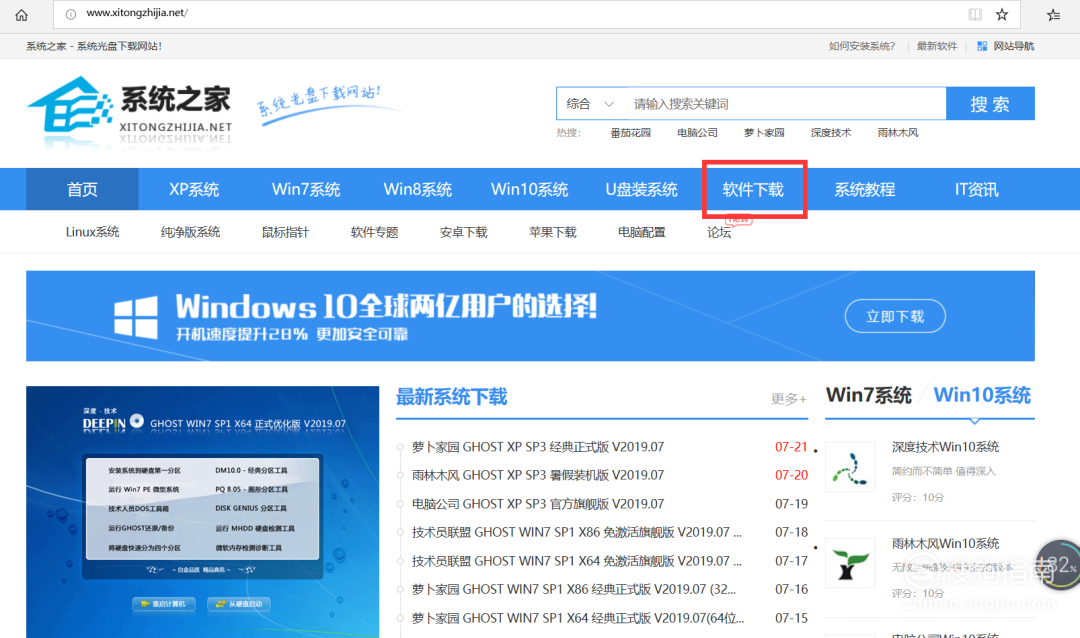This screenshot has height=638, width=1080.
Task: Open 雨林木风 GHOST XP SP3 暑假装机版 entry
Action: [538, 475]
